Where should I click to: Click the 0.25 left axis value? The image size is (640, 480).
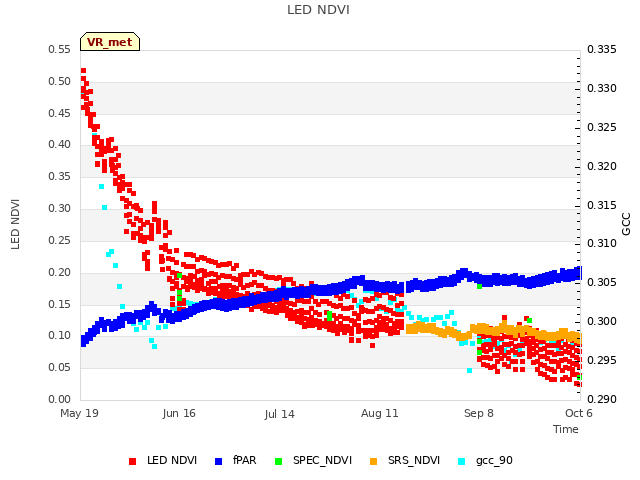[59, 240]
